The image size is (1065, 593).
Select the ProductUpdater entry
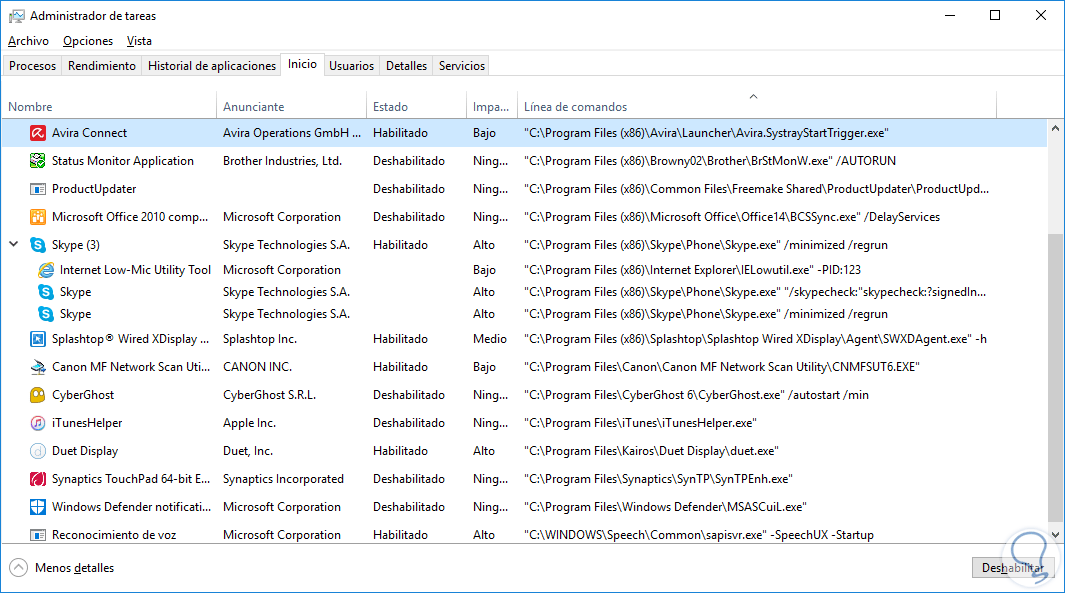pos(94,189)
